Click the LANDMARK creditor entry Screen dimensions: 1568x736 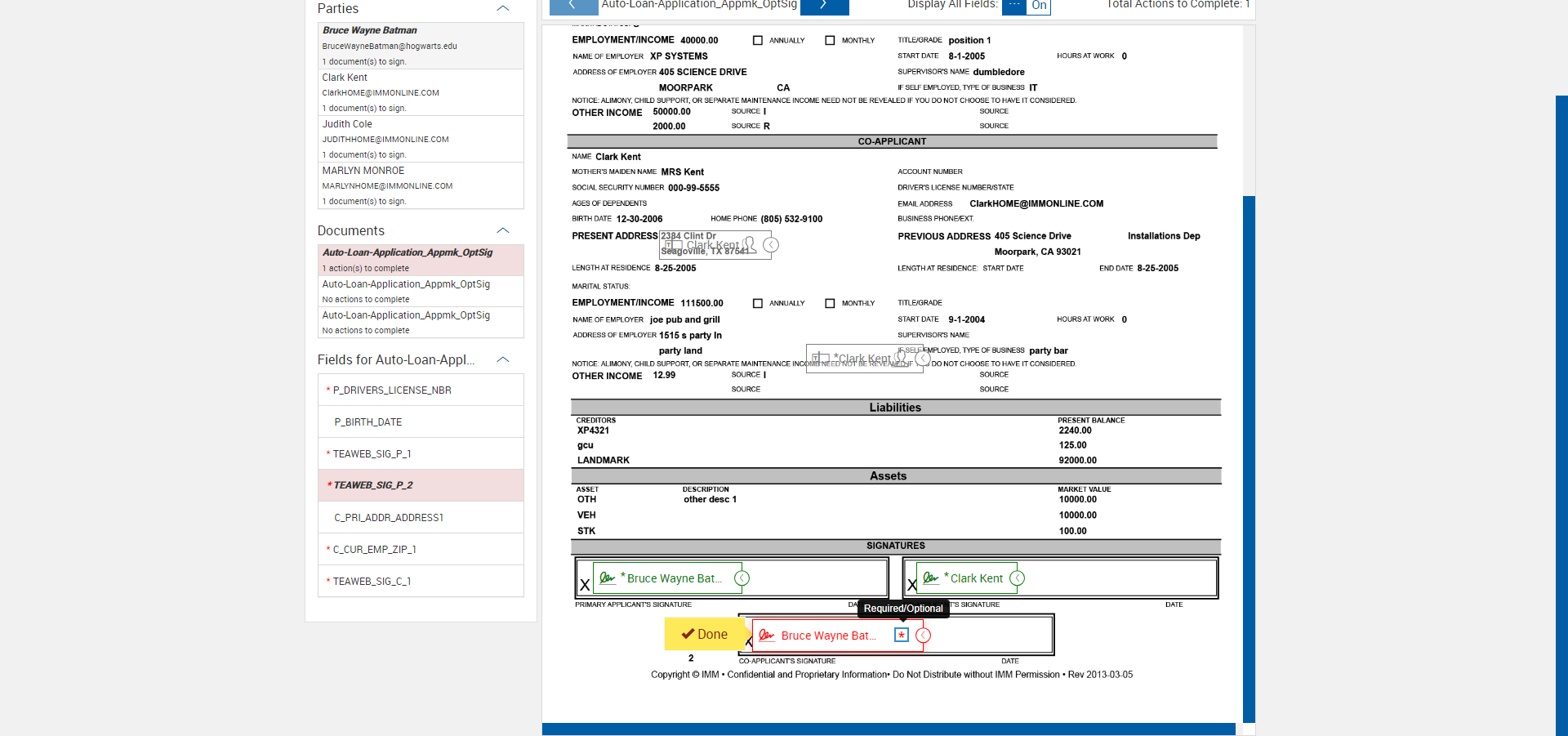point(604,461)
